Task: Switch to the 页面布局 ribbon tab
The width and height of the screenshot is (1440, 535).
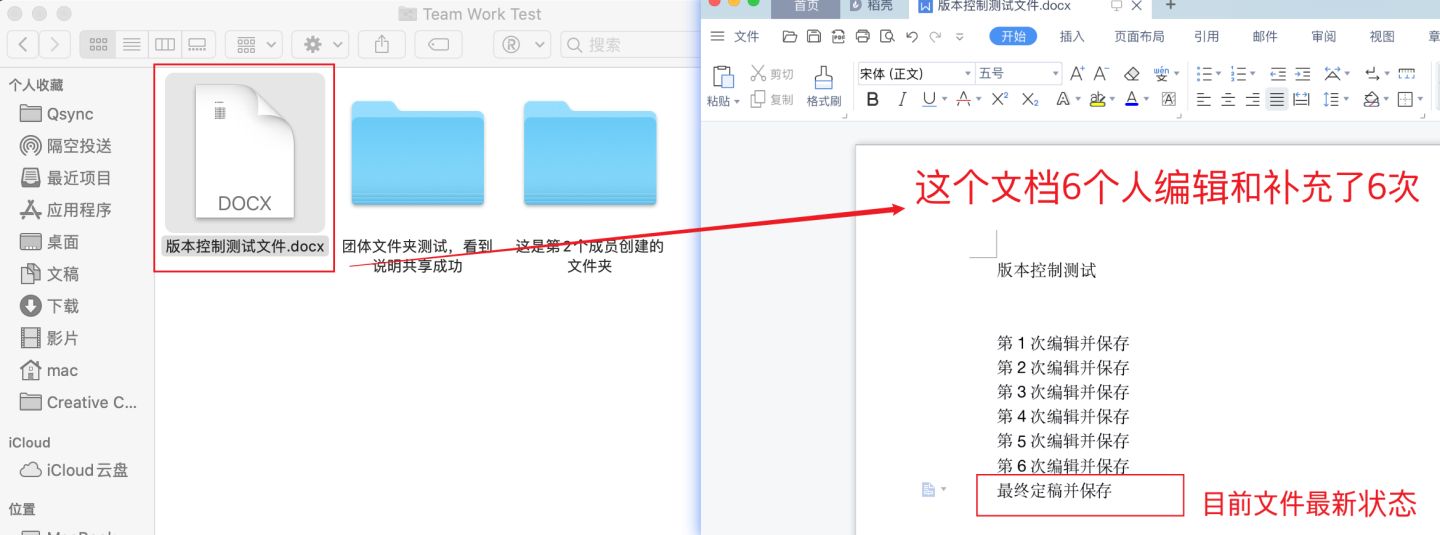Action: tap(1140, 37)
